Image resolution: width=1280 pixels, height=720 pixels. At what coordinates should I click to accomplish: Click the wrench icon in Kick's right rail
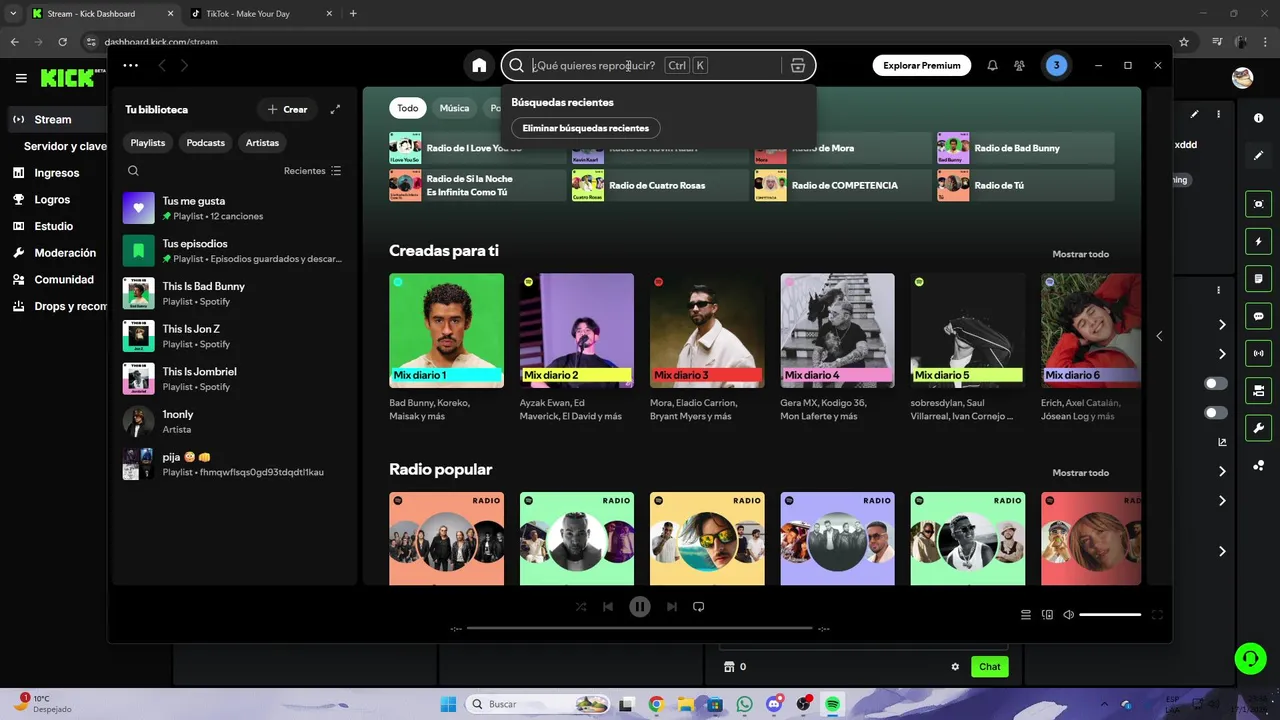pos(1258,428)
